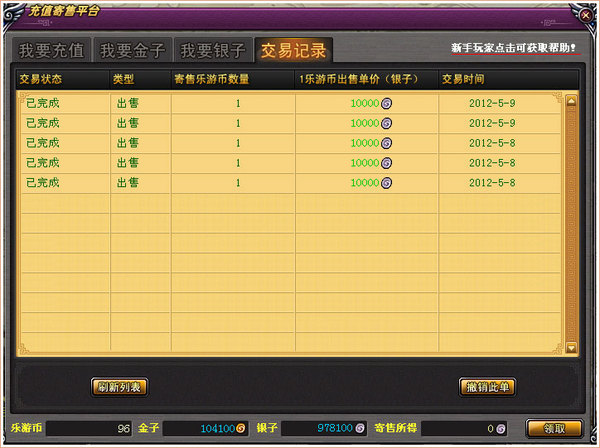Click silver coin icon in fifth transaction row
600x448 pixels.
click(x=386, y=183)
